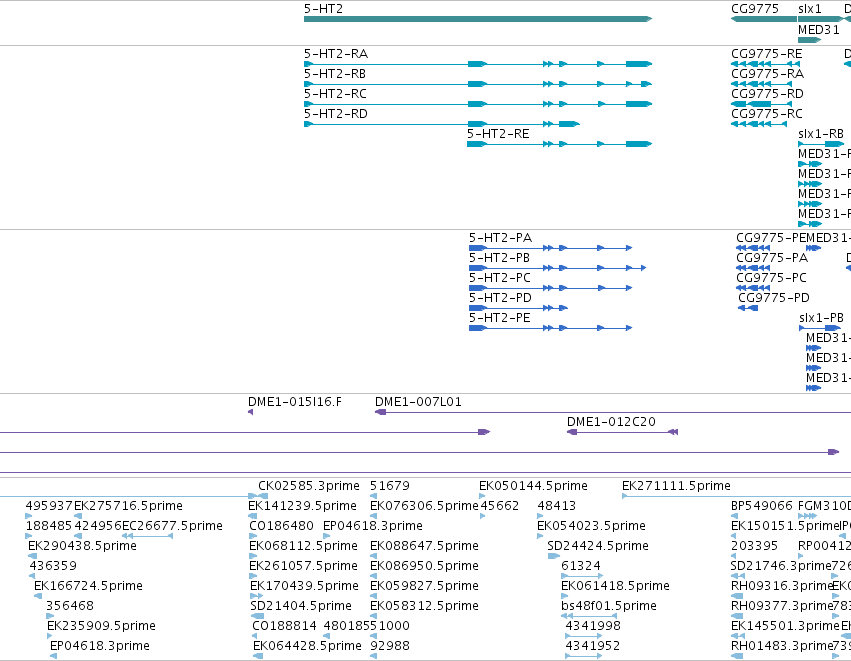This screenshot has height=661, width=851.
Task: Select the slx1-PB protein label
Action: (x=822, y=319)
